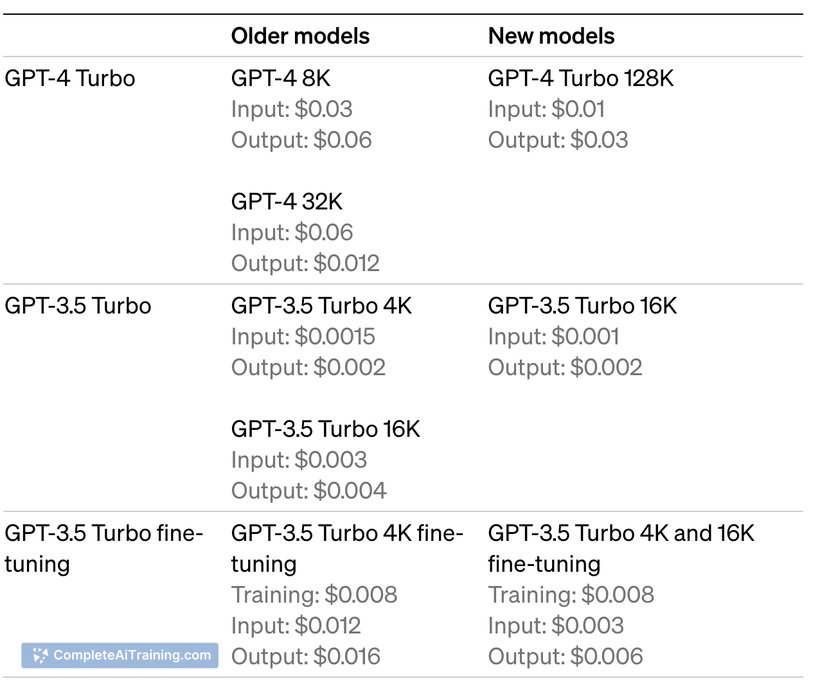Viewport: 820px width, 681px height.
Task: Click "Input: $0.01" under GPT-4 Turbo 128K
Action: pos(546,109)
